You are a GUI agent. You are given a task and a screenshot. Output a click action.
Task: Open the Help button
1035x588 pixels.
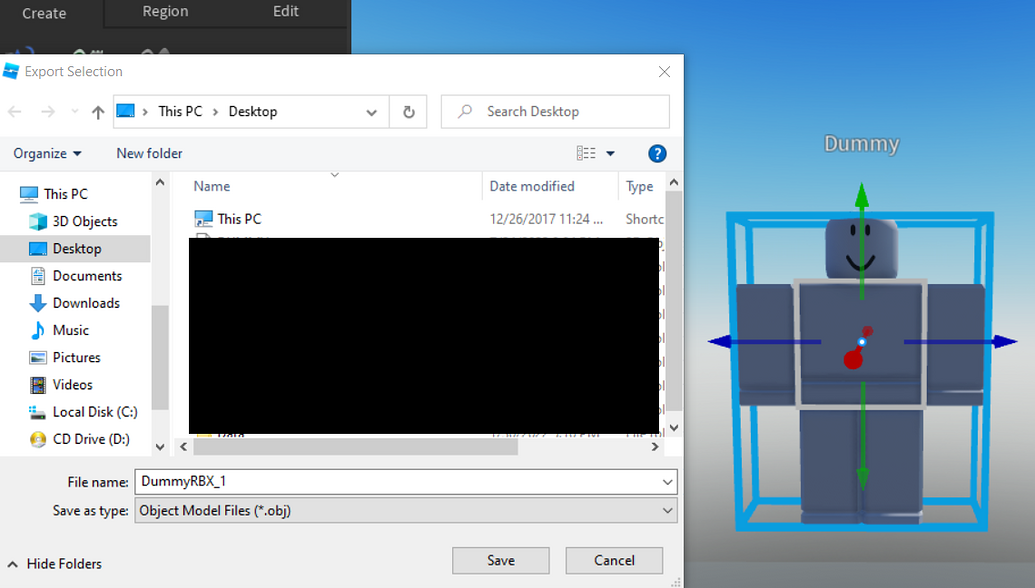[x=657, y=154]
